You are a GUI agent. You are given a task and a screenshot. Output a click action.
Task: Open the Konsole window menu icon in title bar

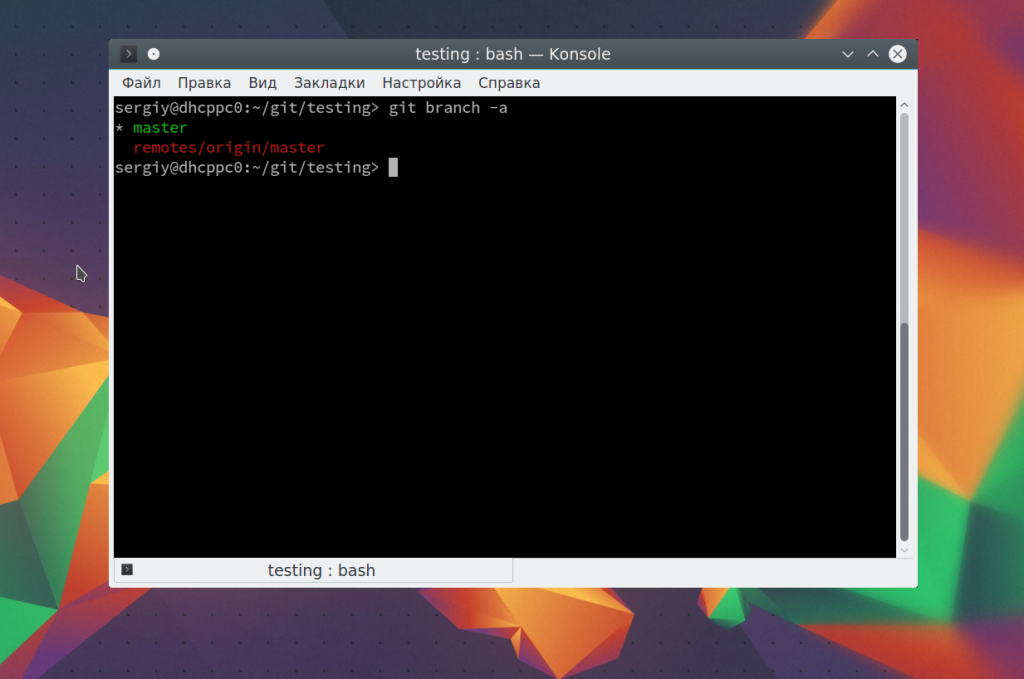click(129, 54)
